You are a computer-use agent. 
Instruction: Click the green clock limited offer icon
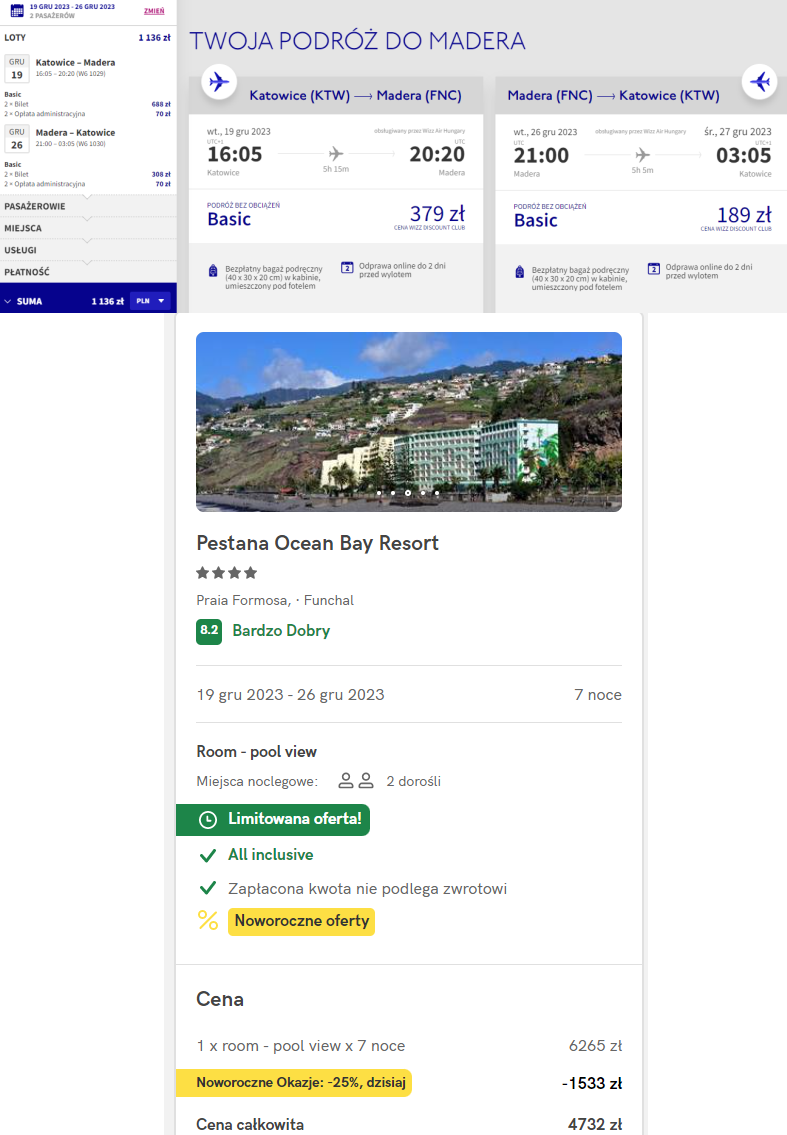tap(208, 820)
